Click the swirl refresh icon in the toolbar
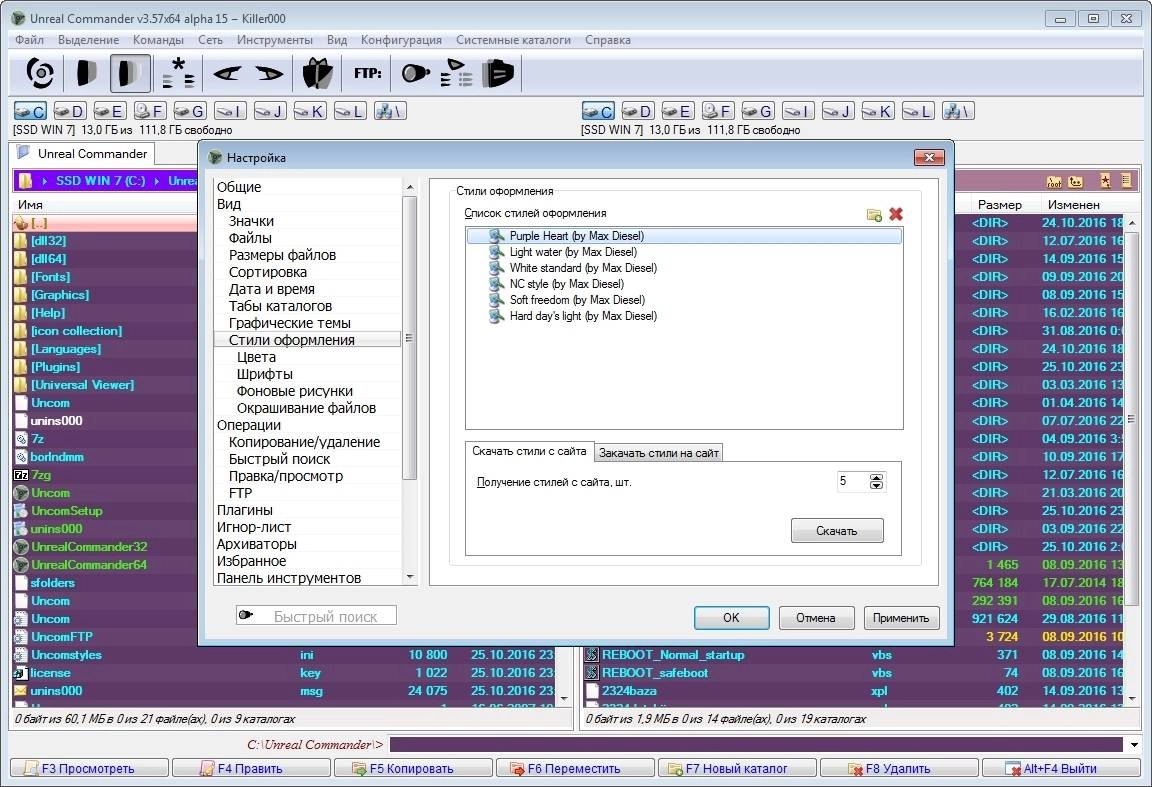This screenshot has height=787, width=1152. [x=40, y=73]
